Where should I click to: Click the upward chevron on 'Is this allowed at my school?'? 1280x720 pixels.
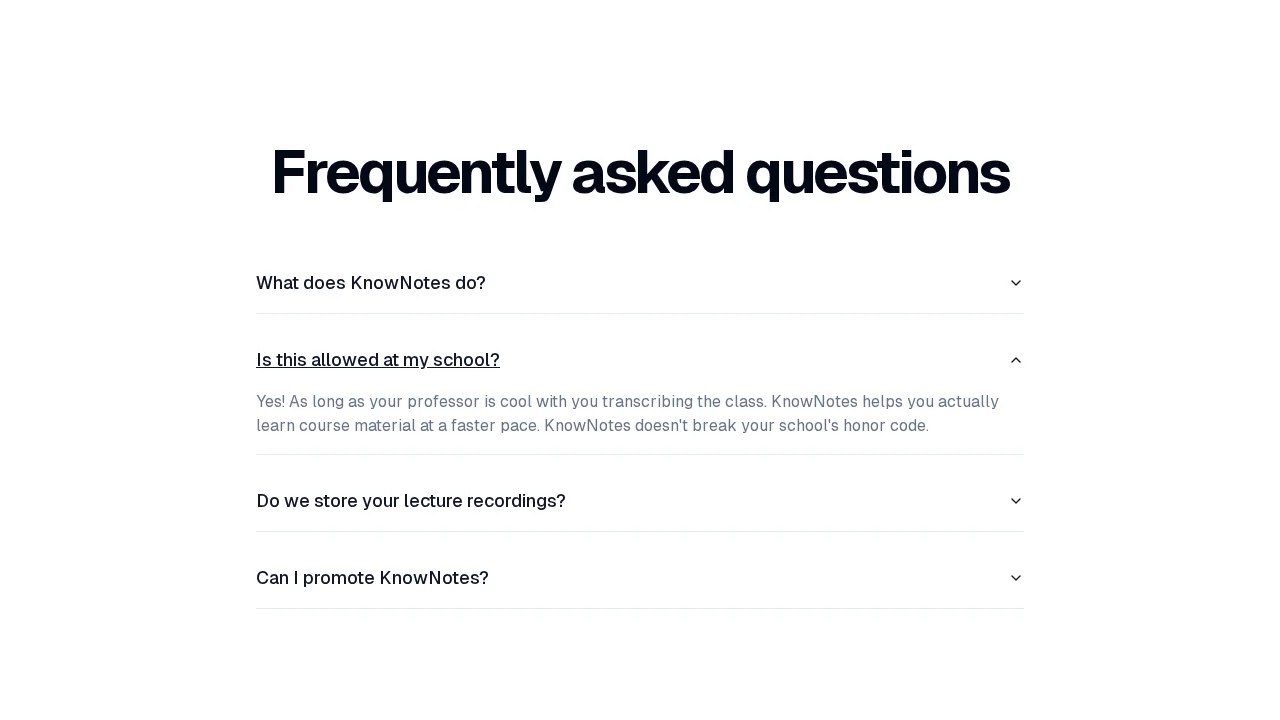click(x=1016, y=360)
